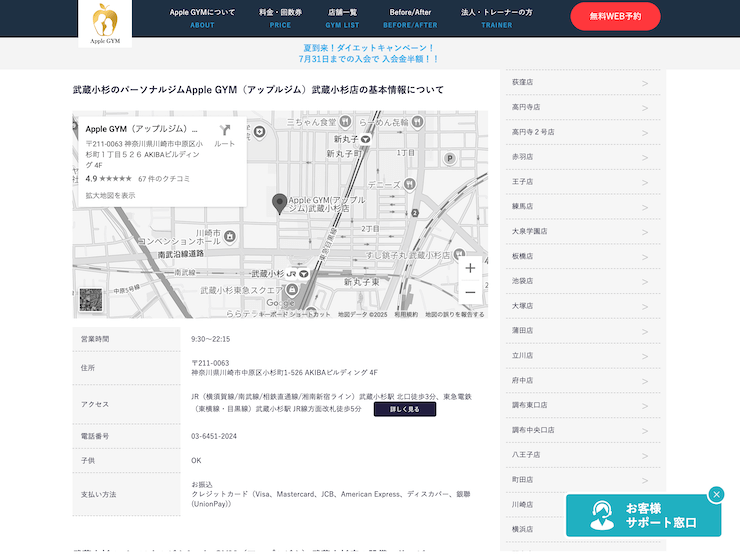Click the route directions icon on map card
The height and width of the screenshot is (555, 740).
[225, 129]
